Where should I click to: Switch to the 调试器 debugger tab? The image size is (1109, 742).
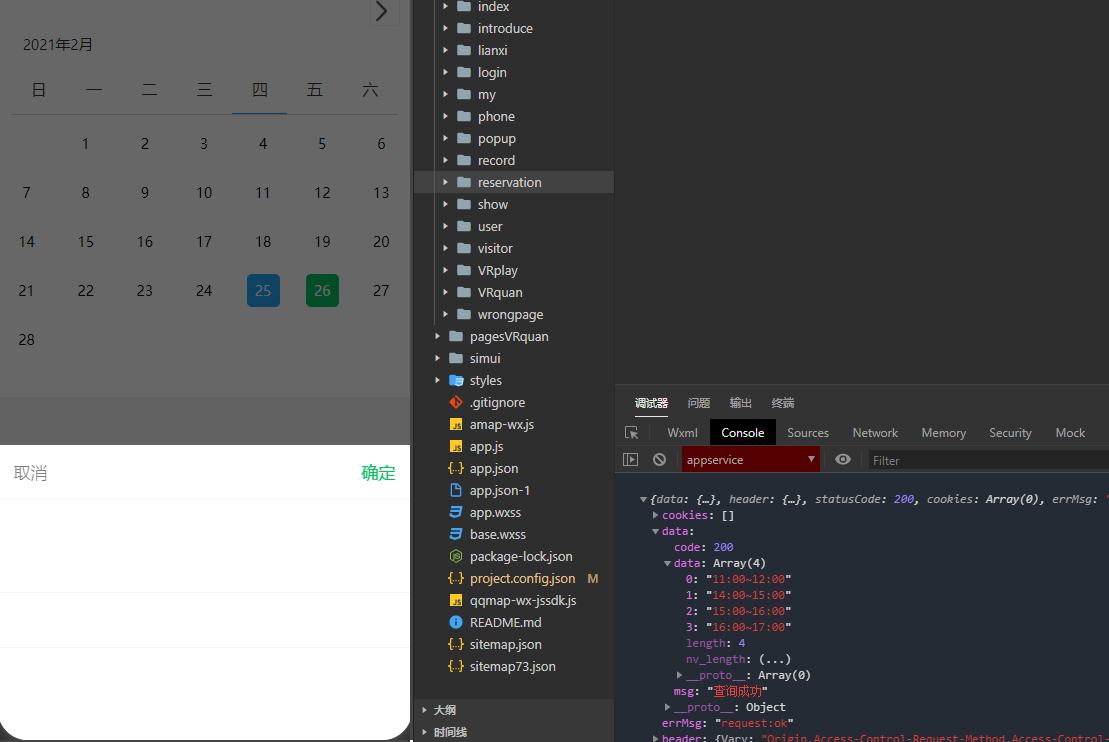[651, 403]
